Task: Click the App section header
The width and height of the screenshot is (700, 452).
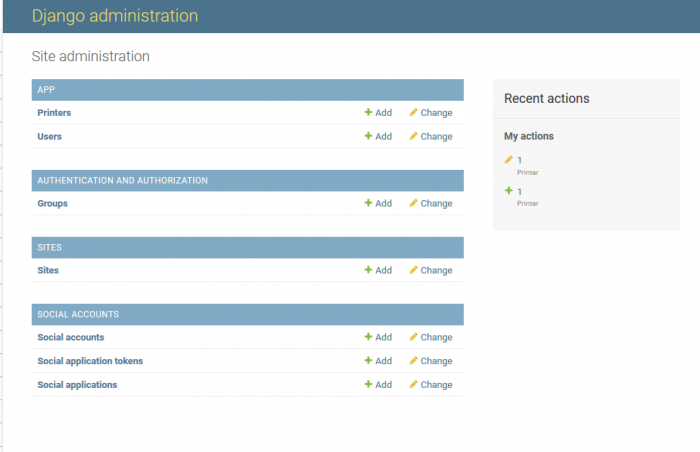Action: coord(46,90)
